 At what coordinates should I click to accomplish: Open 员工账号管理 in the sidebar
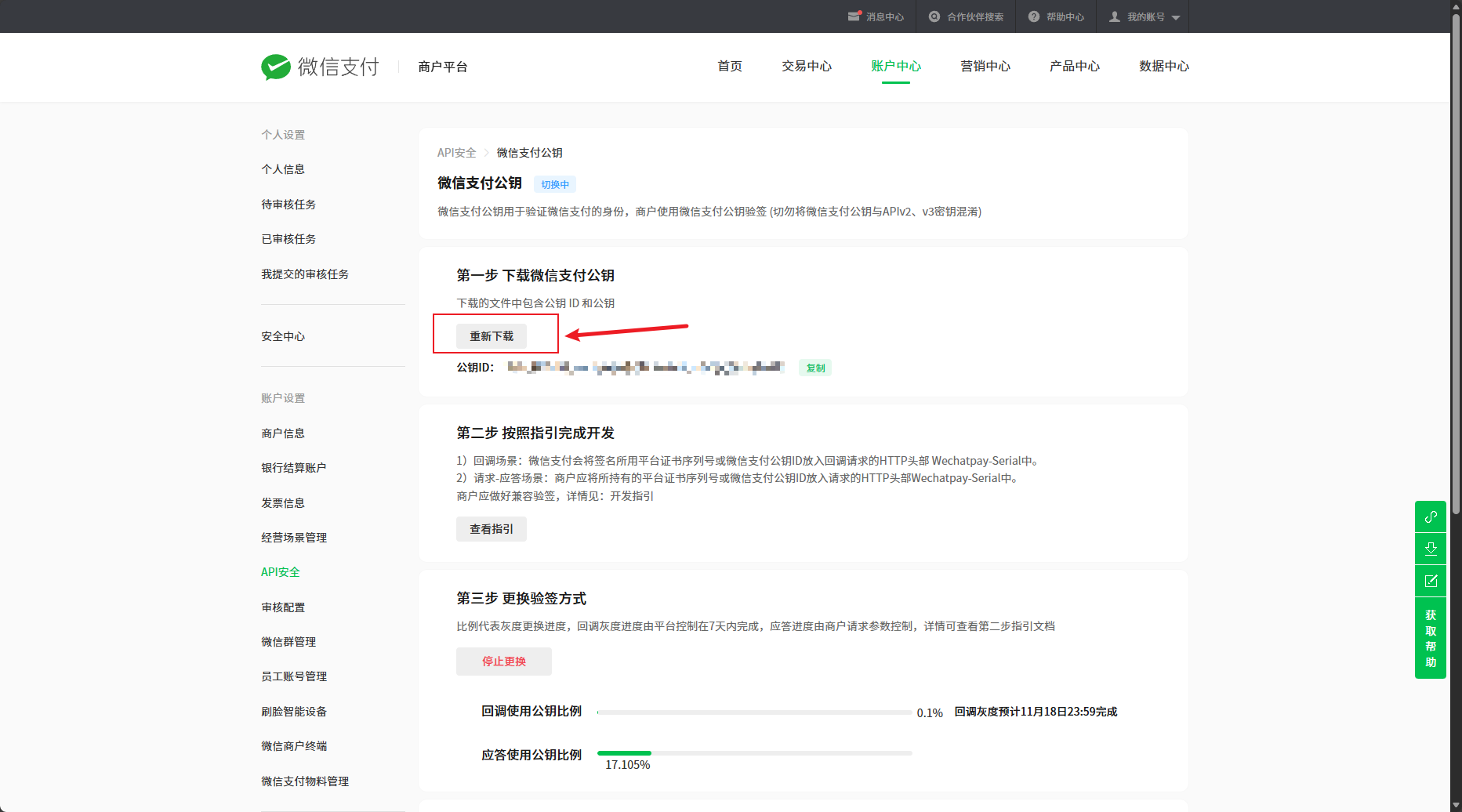click(x=294, y=676)
